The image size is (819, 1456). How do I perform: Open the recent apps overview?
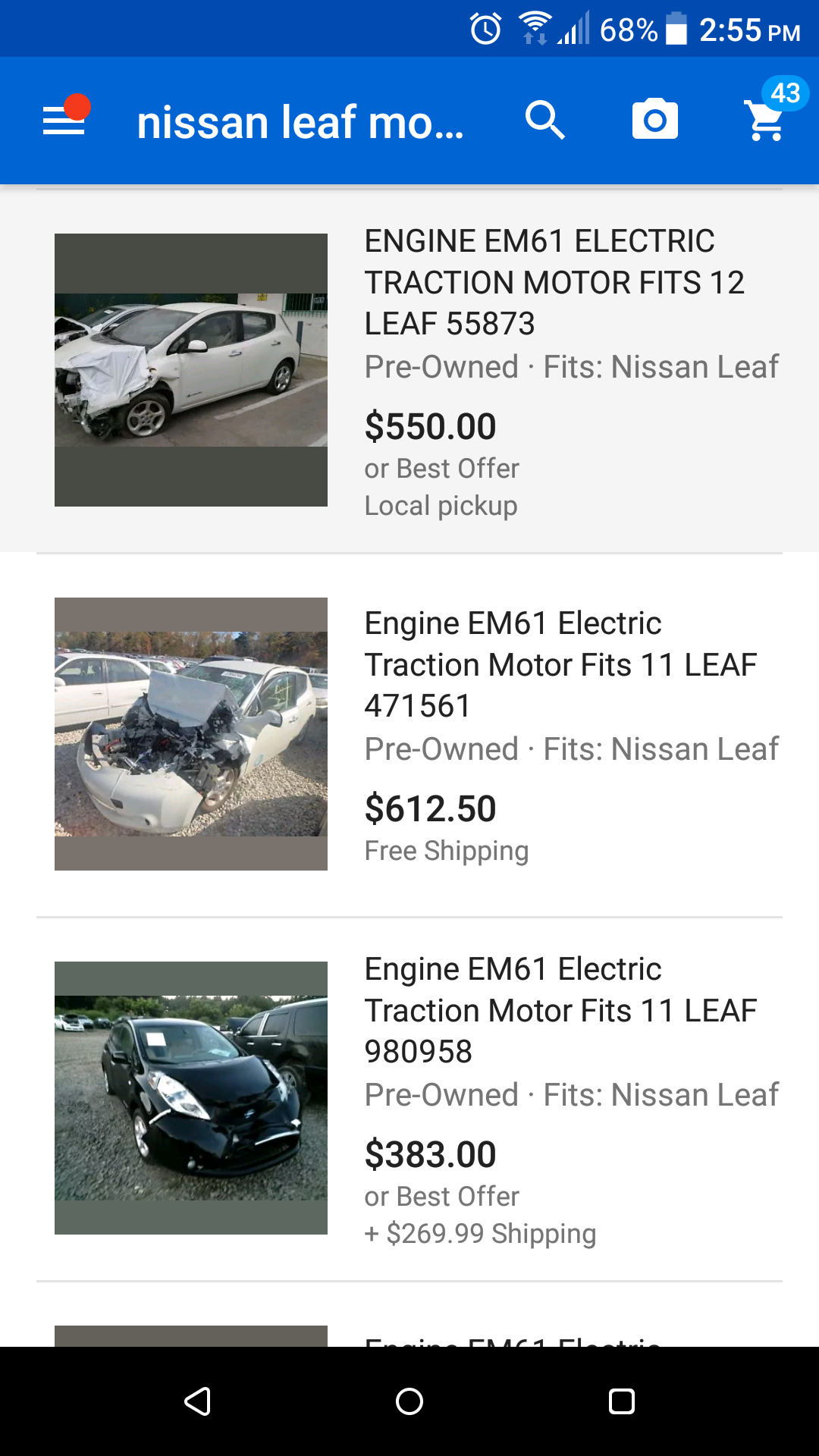(621, 1401)
